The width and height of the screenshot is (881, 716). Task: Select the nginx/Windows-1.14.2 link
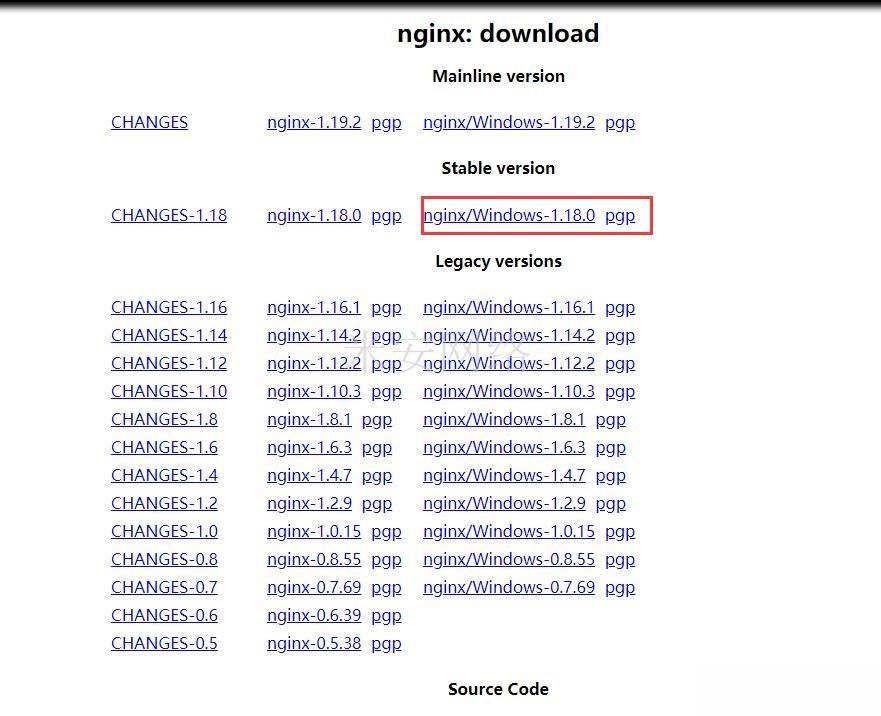point(509,336)
